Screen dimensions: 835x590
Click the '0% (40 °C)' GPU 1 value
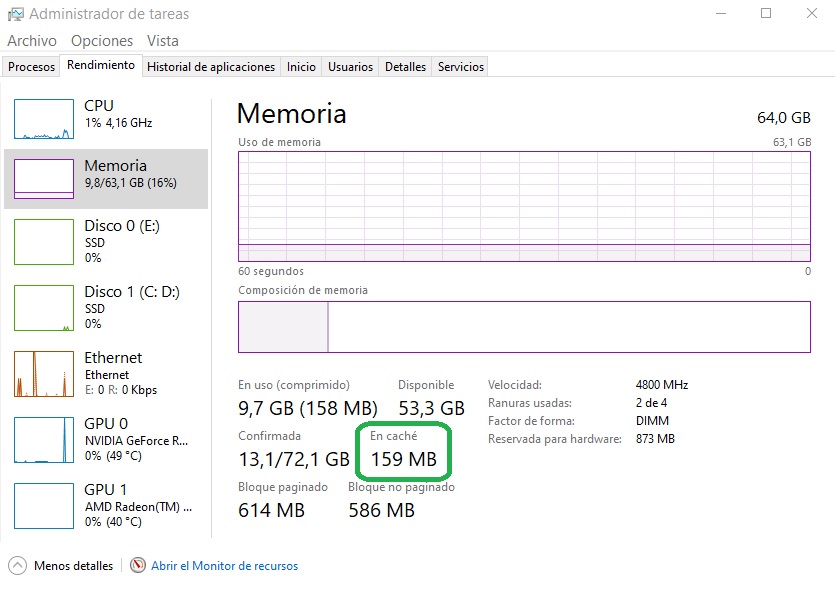[x=113, y=522]
